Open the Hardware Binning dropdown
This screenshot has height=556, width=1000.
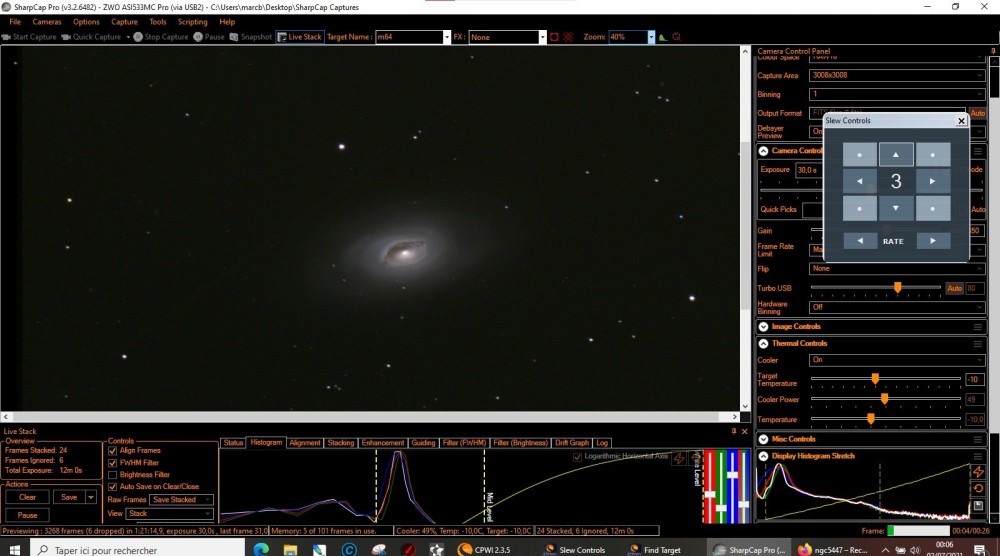(897, 307)
